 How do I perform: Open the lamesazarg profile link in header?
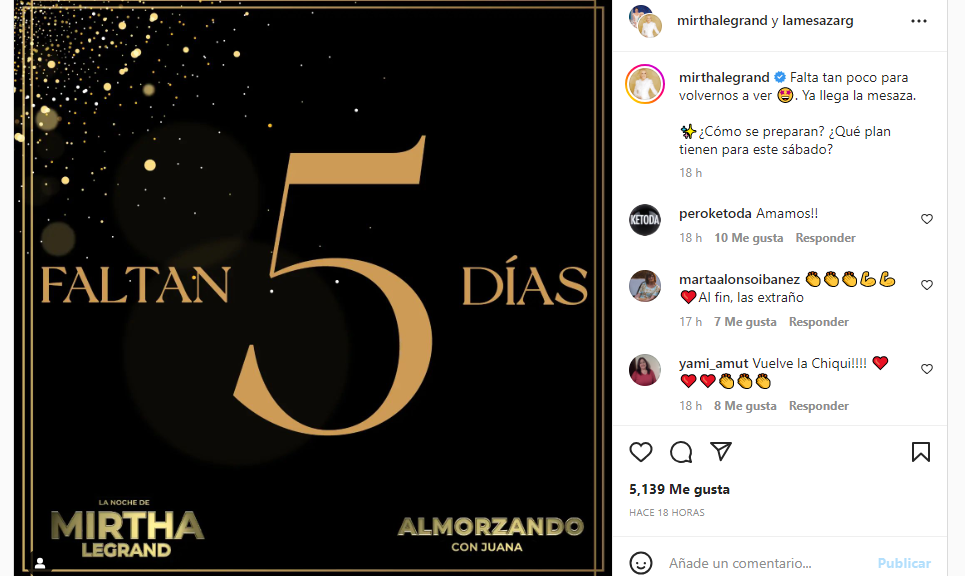tap(817, 20)
